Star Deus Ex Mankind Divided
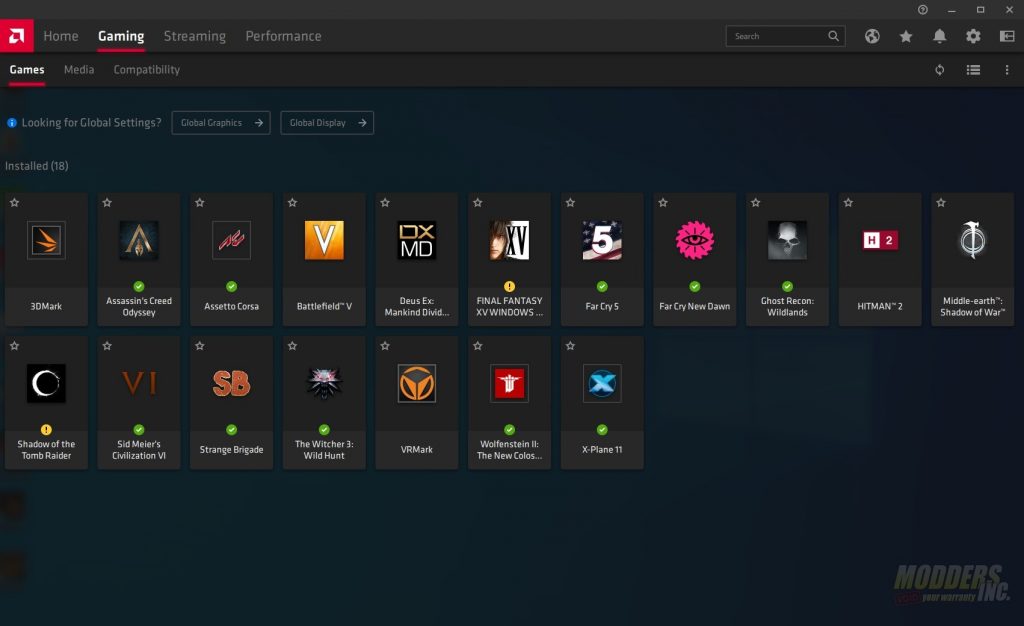Image resolution: width=1024 pixels, height=626 pixels. (x=385, y=203)
